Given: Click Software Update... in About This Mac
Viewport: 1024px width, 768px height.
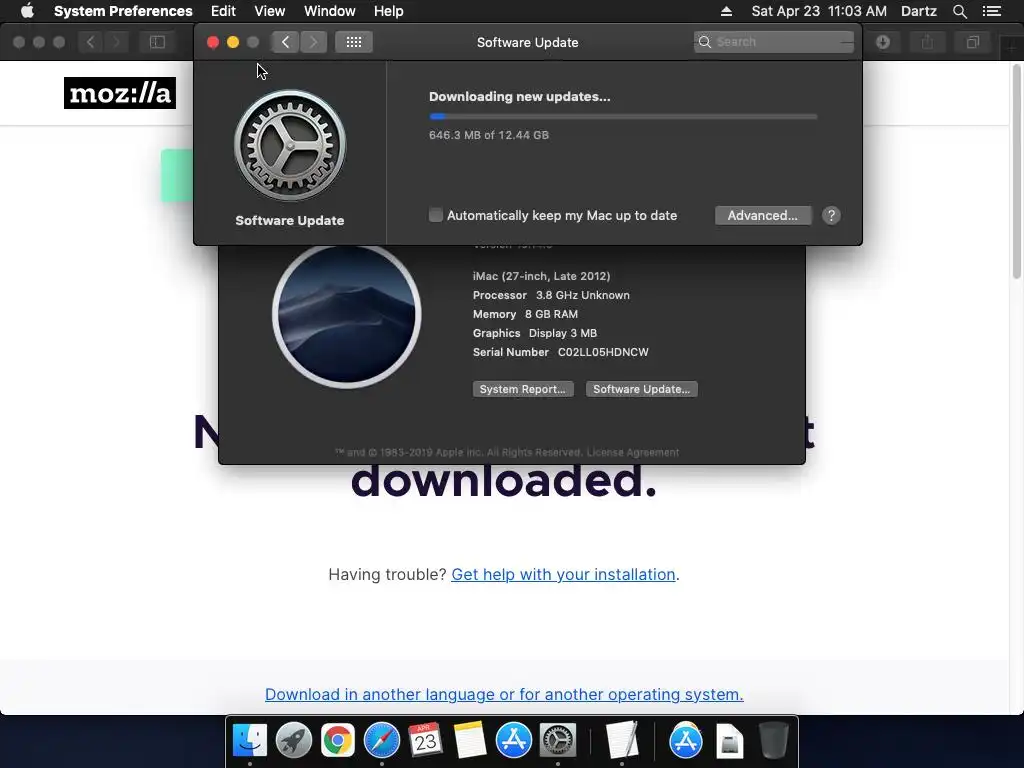Looking at the screenshot, I should click(x=641, y=389).
